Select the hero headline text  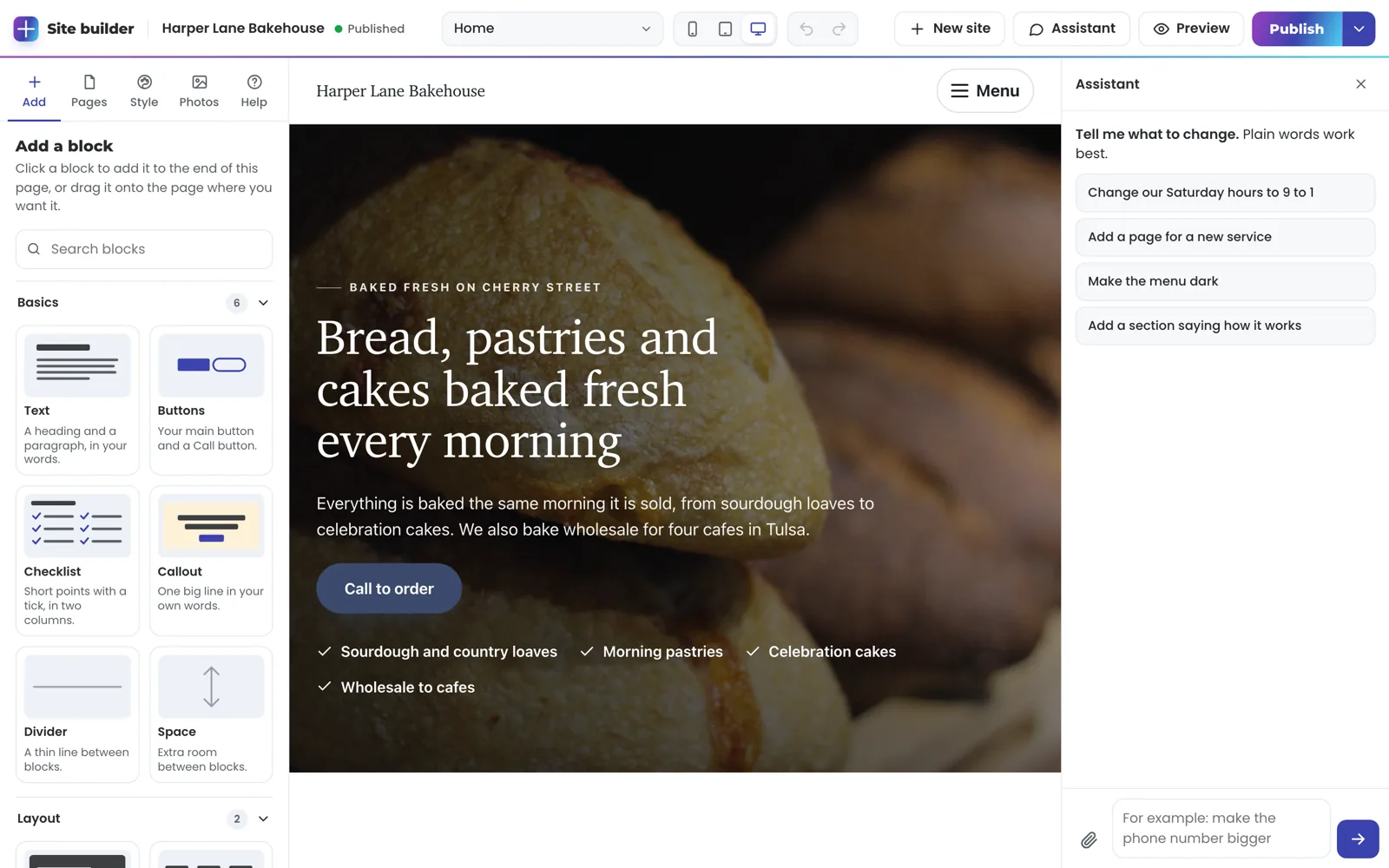pos(517,390)
